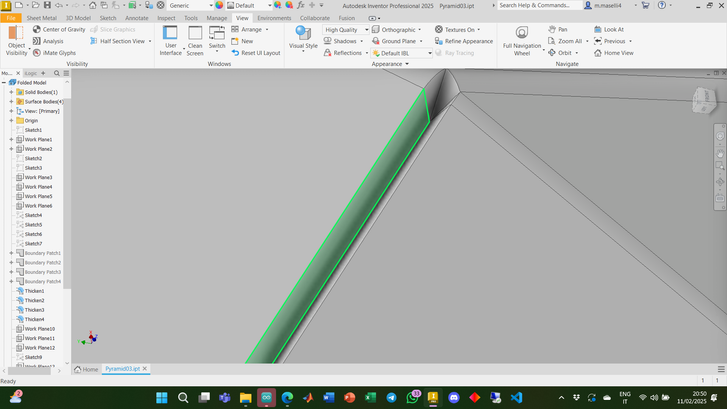Click browser search icon
The image size is (727, 409).
click(x=57, y=73)
